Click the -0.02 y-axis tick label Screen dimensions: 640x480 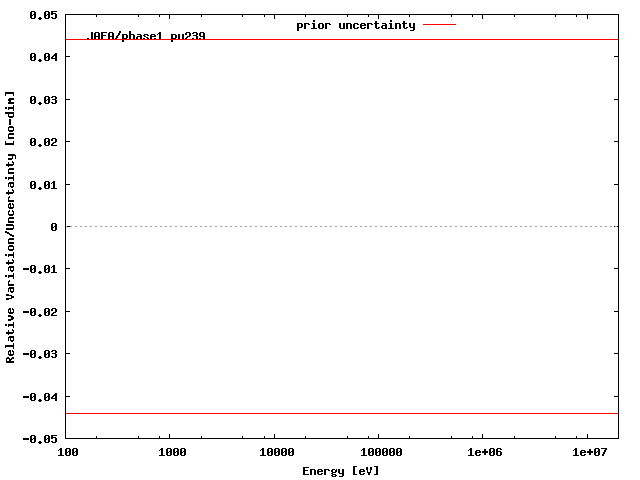40,312
